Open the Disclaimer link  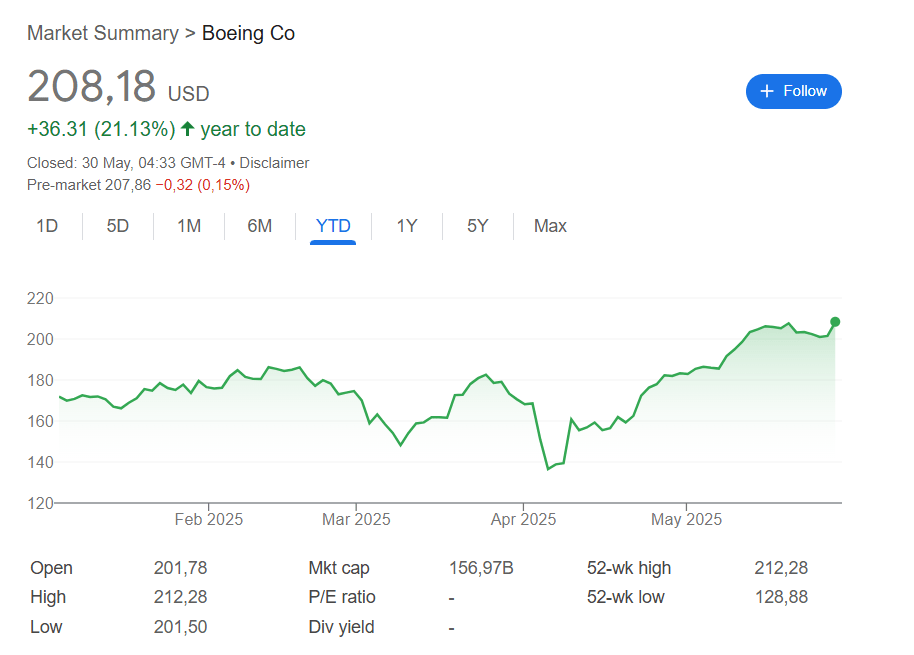click(x=274, y=163)
